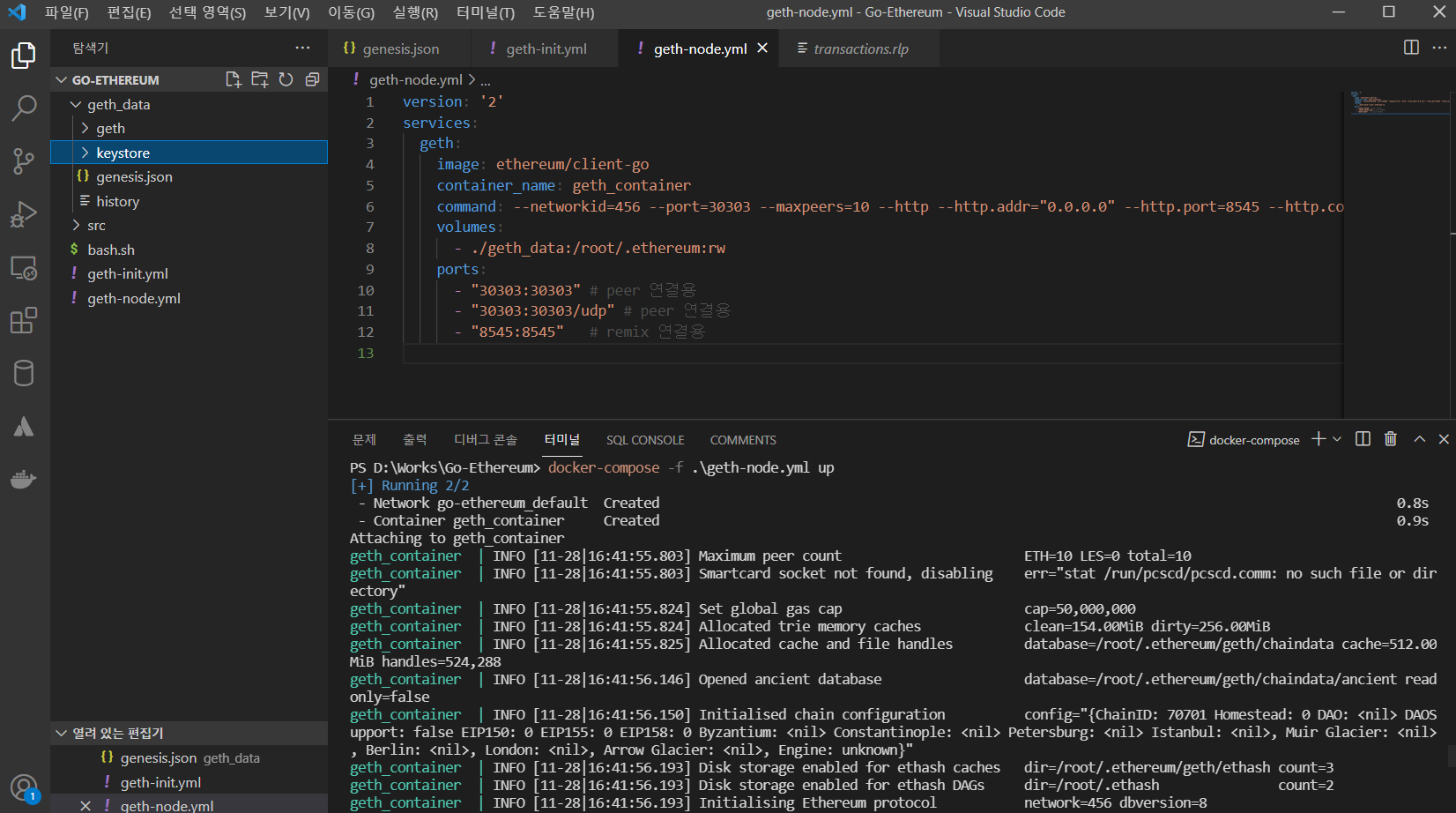Refresh the explorer file tree
Image resolution: width=1456 pixels, height=813 pixels.
coord(286,79)
